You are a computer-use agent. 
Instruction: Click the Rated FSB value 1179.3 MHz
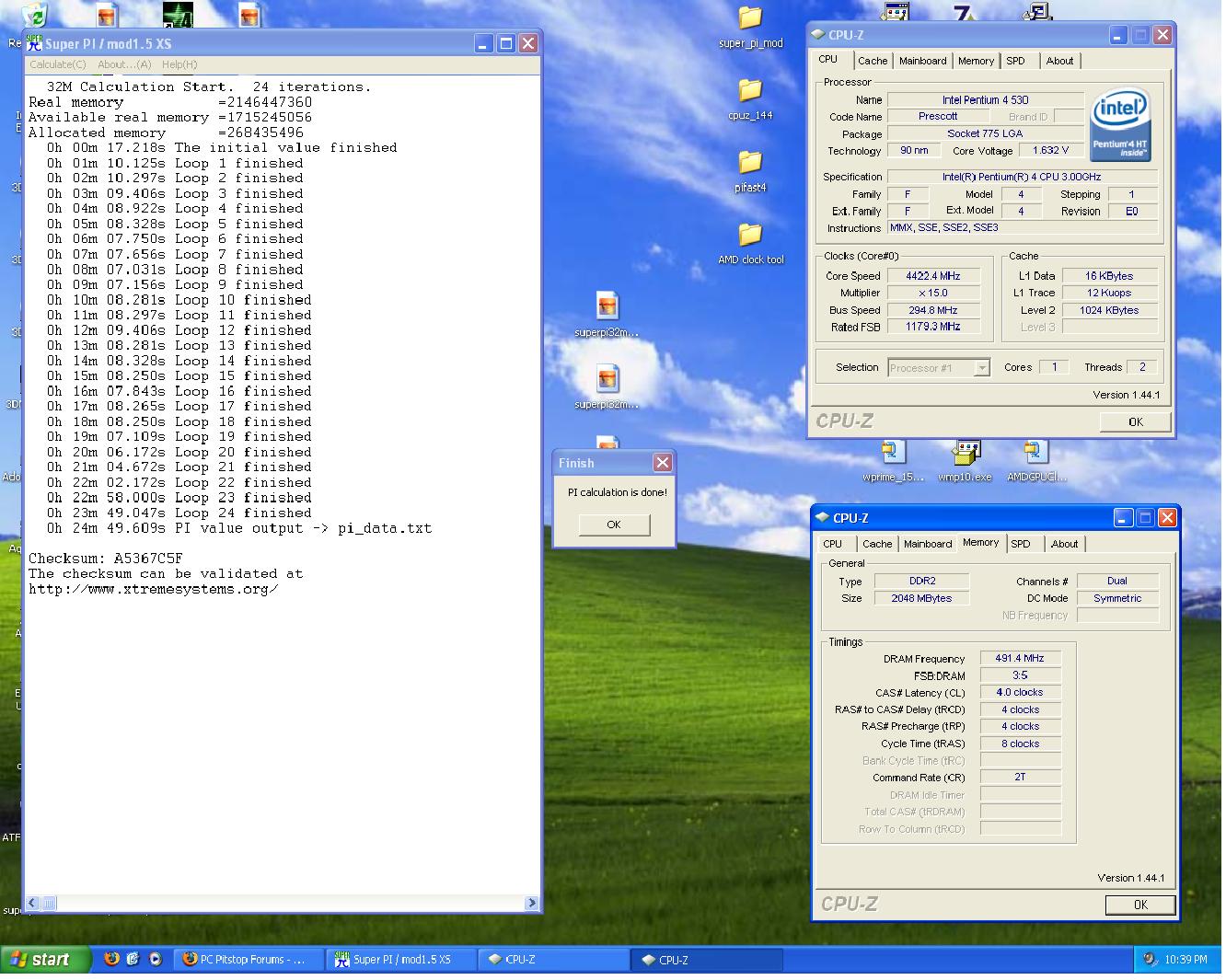click(x=932, y=327)
